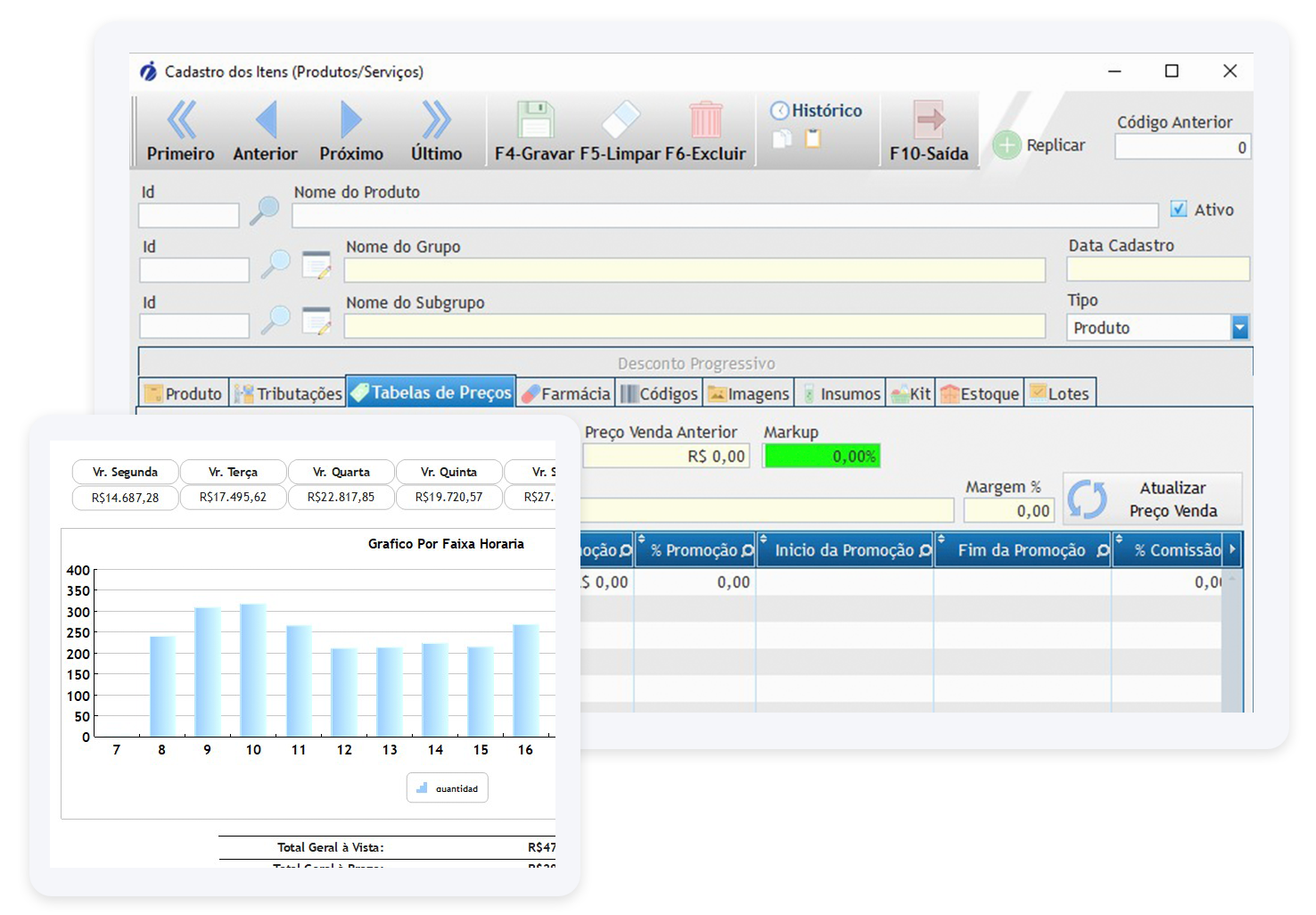This screenshot has height=915, width=1316.
Task: Toggle the Ativo checkbox
Action: click(1179, 209)
